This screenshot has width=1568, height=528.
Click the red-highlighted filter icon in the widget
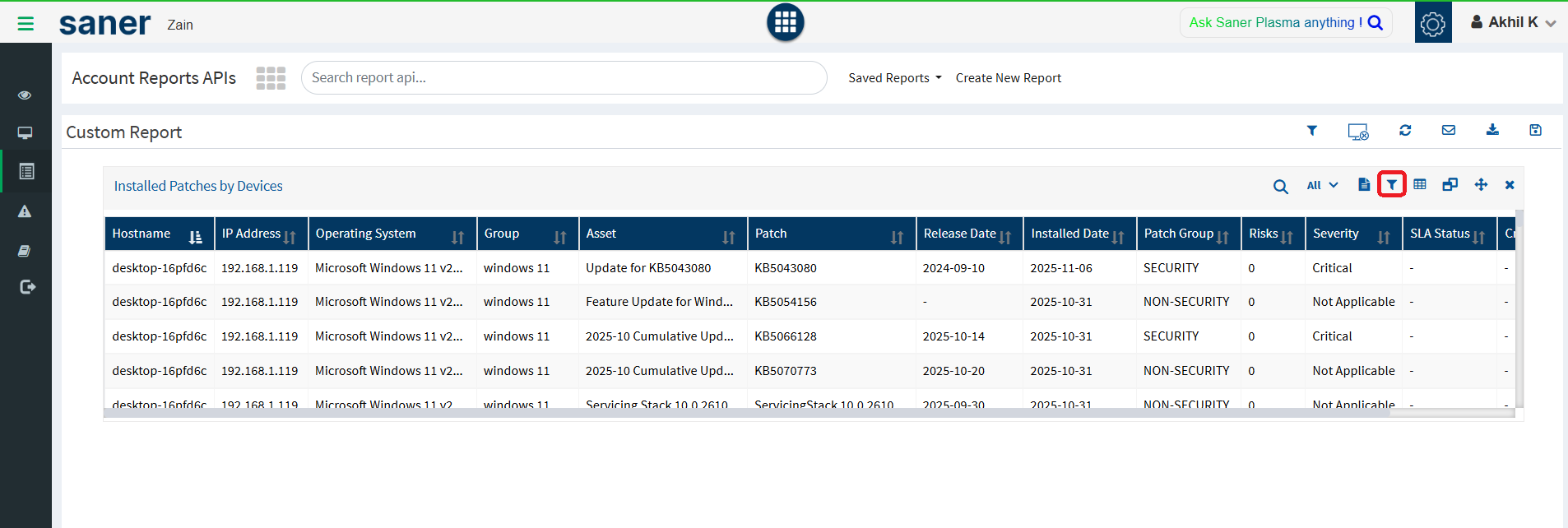[x=1391, y=184]
